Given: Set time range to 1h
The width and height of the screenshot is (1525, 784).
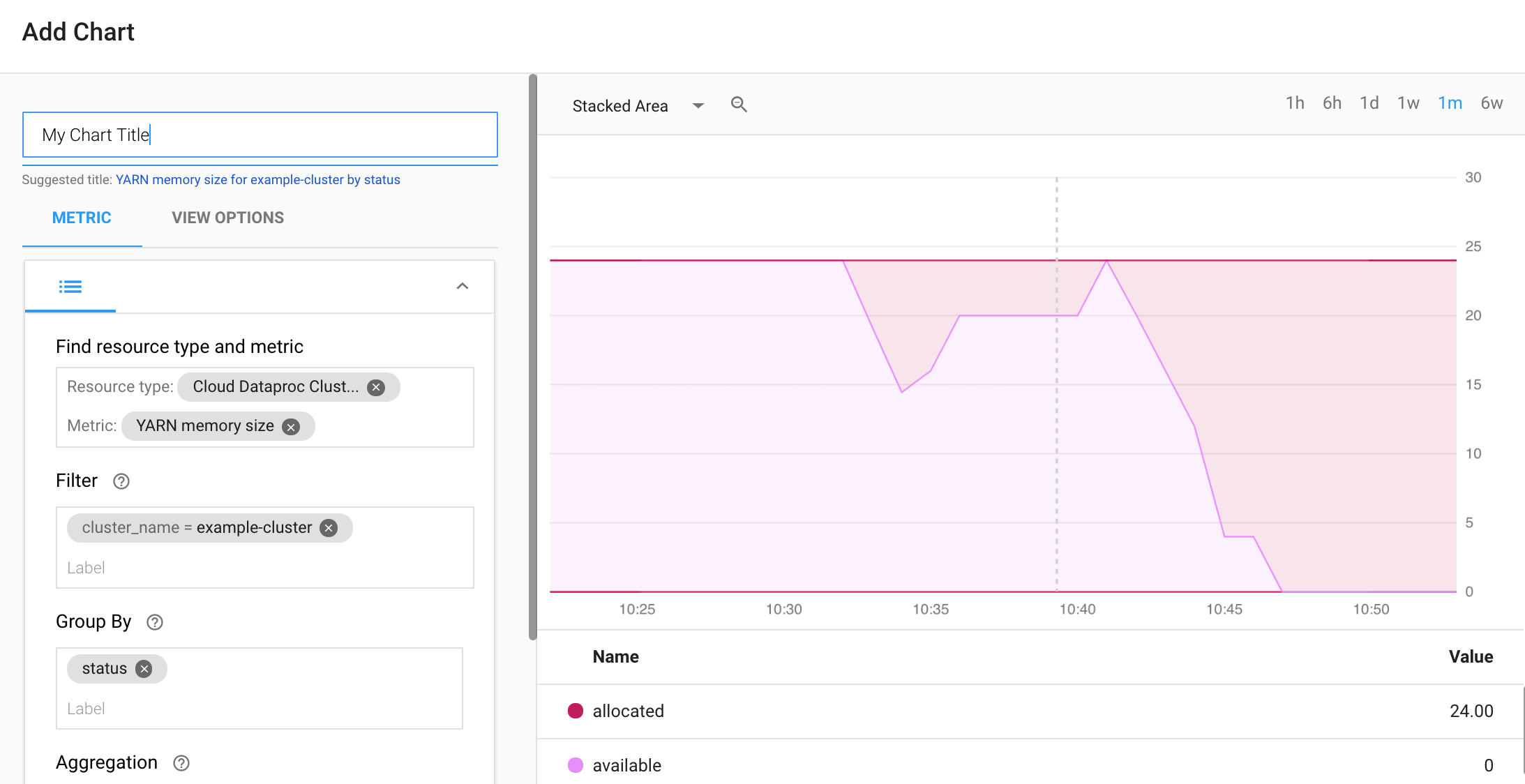Looking at the screenshot, I should pyautogui.click(x=1295, y=103).
